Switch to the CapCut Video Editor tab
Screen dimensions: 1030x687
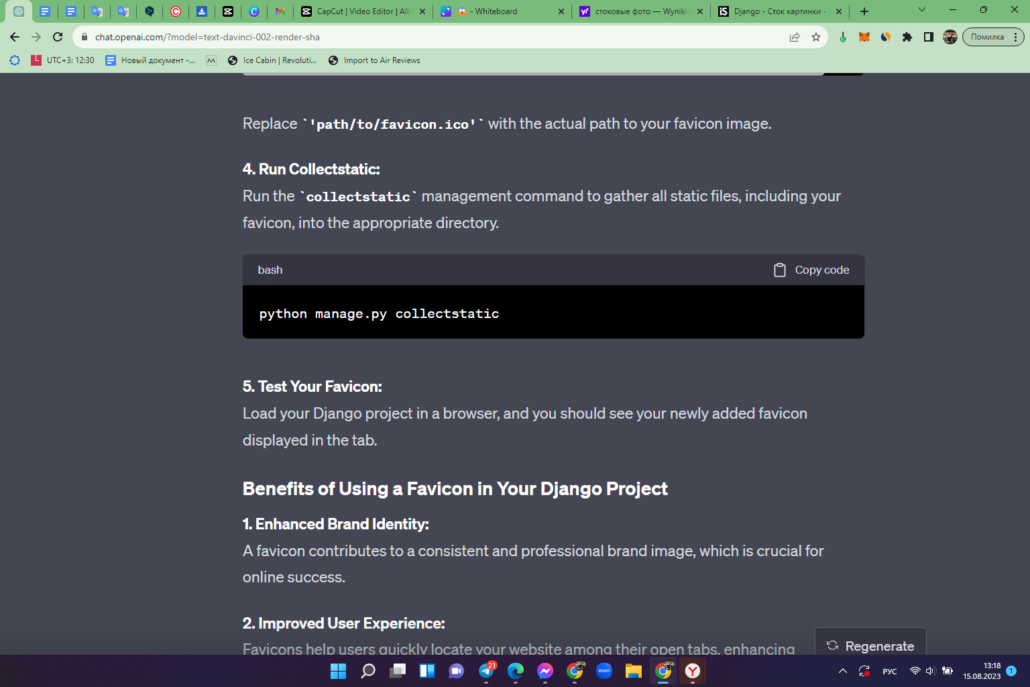(x=363, y=11)
